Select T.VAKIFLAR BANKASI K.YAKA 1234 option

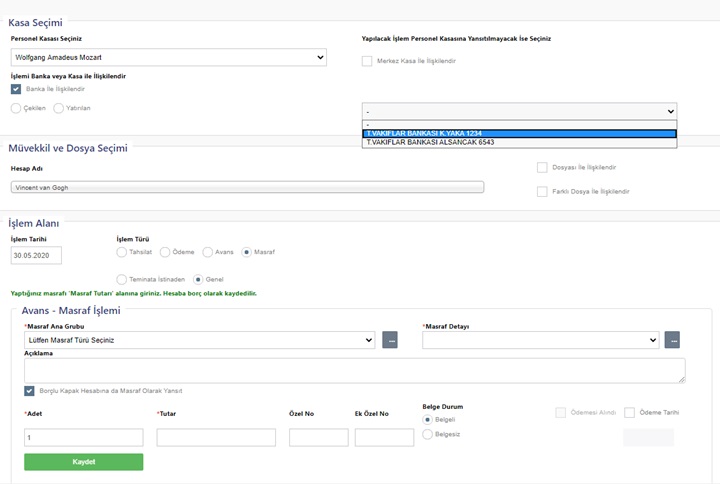(519, 133)
